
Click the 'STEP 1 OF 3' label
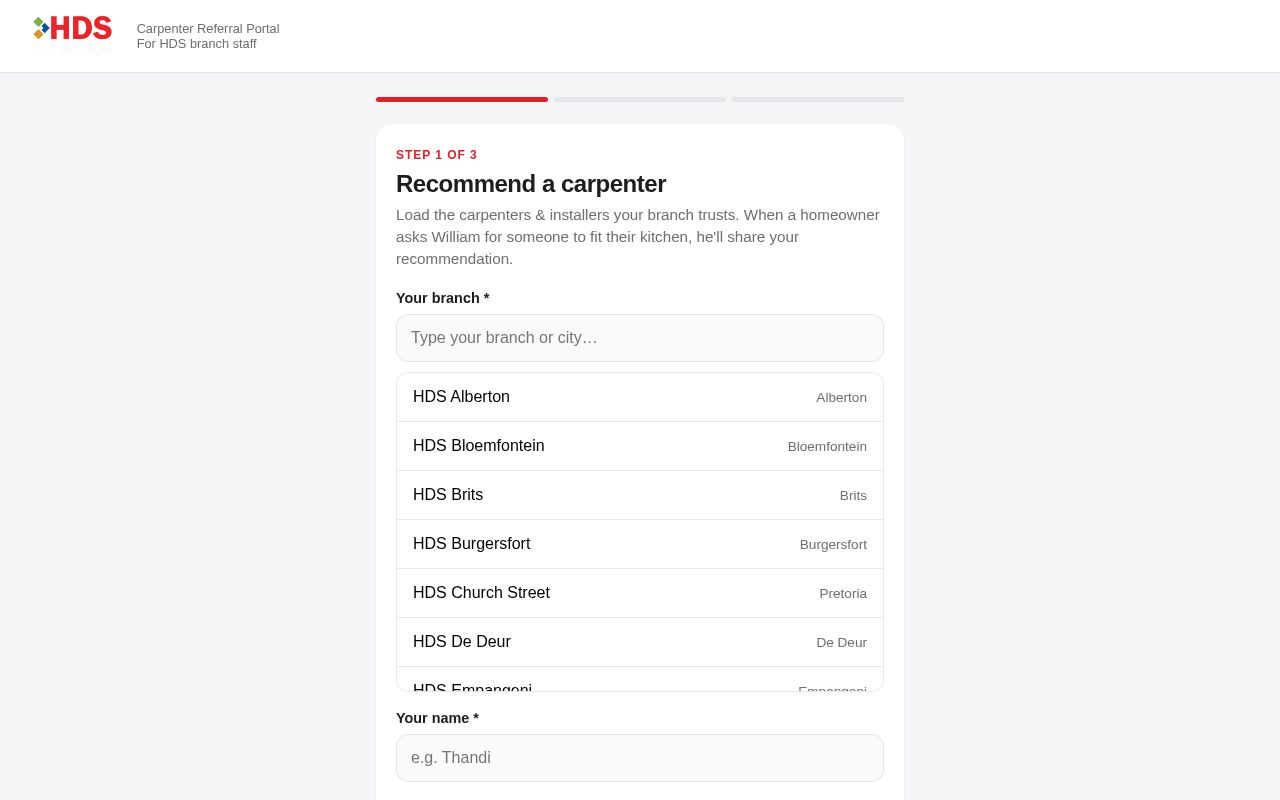(x=437, y=155)
